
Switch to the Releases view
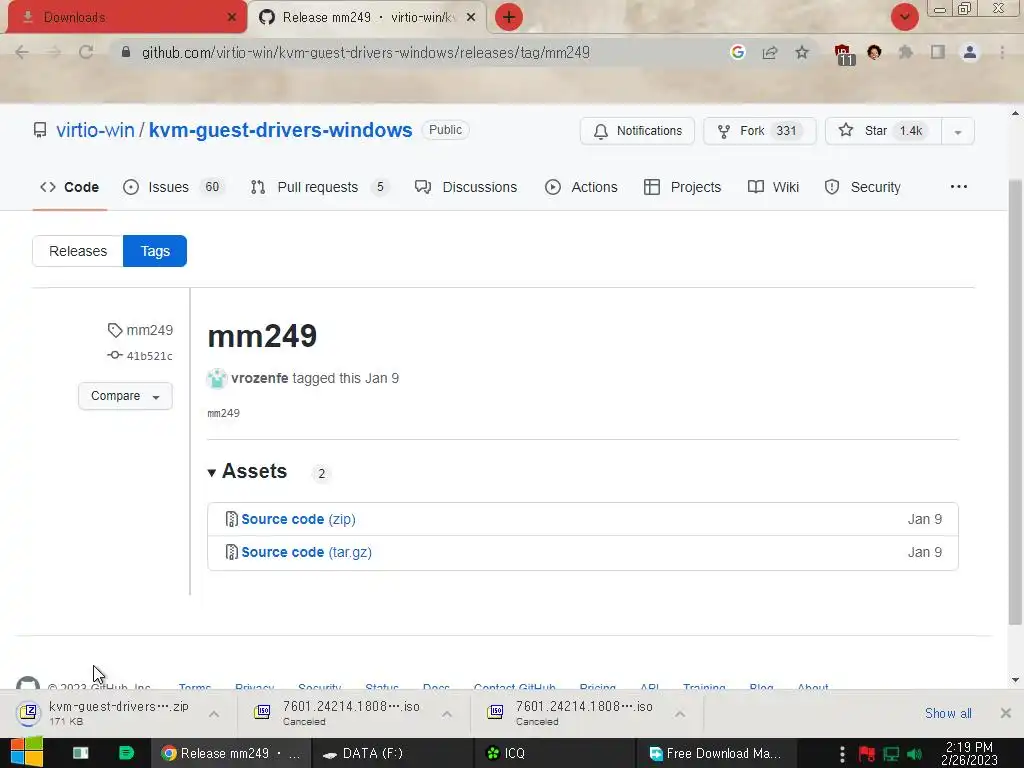point(78,251)
